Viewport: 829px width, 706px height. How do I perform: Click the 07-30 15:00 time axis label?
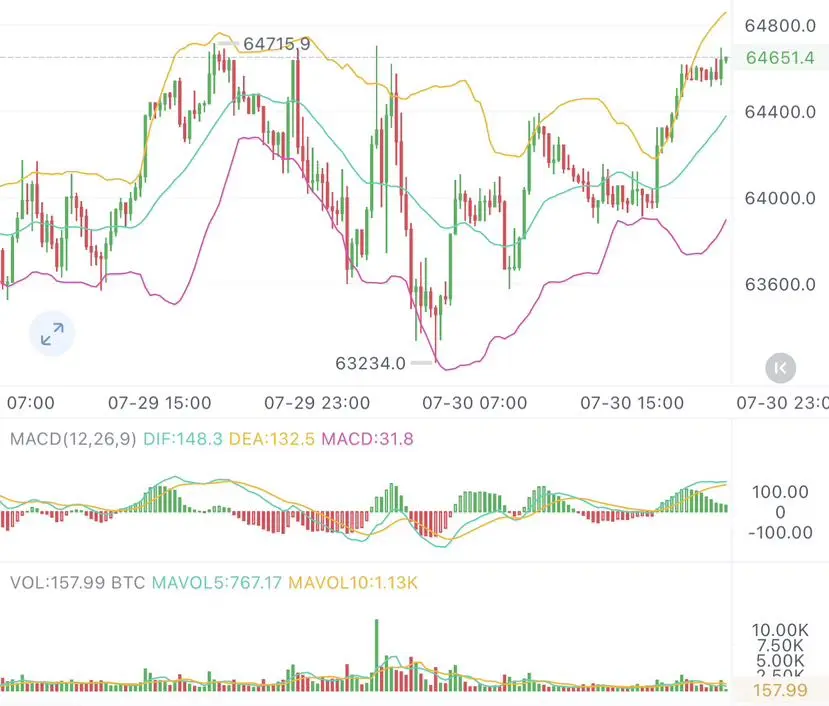[x=632, y=403]
